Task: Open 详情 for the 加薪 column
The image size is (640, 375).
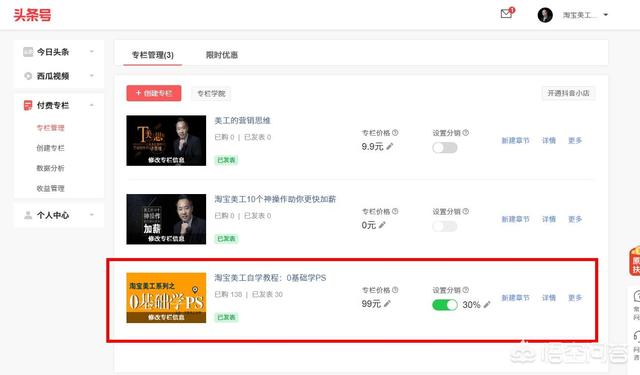Action: [x=549, y=219]
